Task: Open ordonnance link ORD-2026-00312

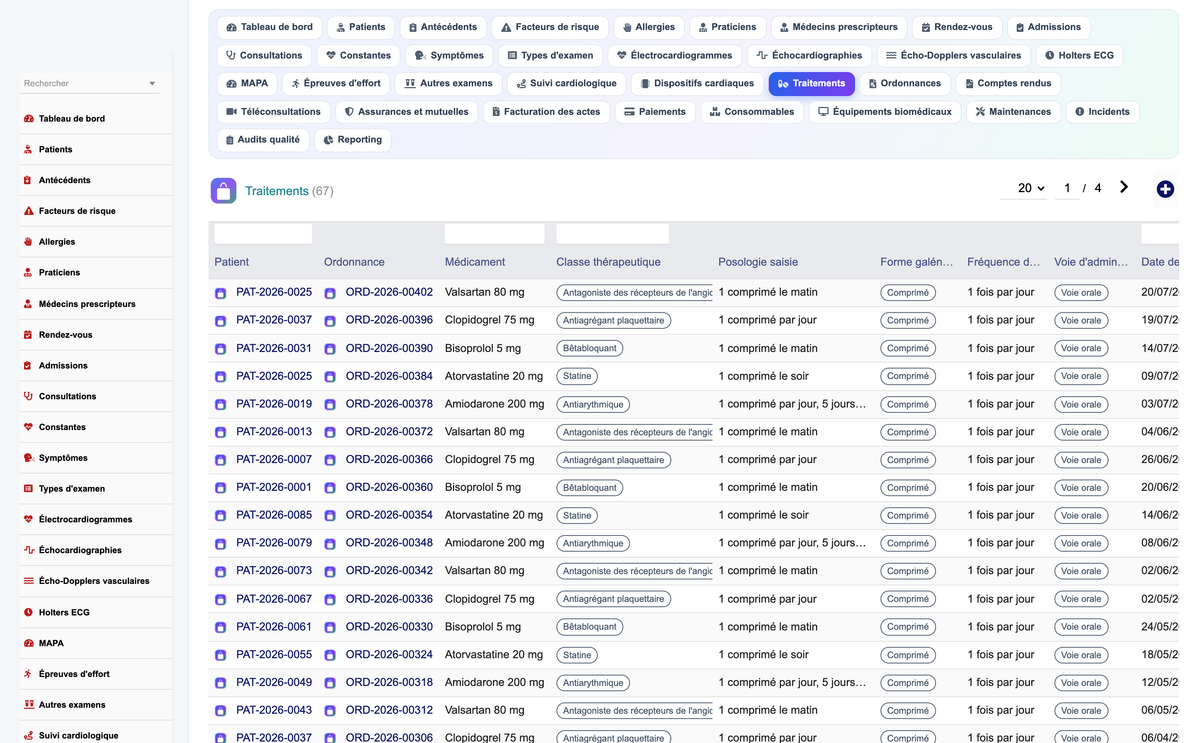Action: [389, 710]
